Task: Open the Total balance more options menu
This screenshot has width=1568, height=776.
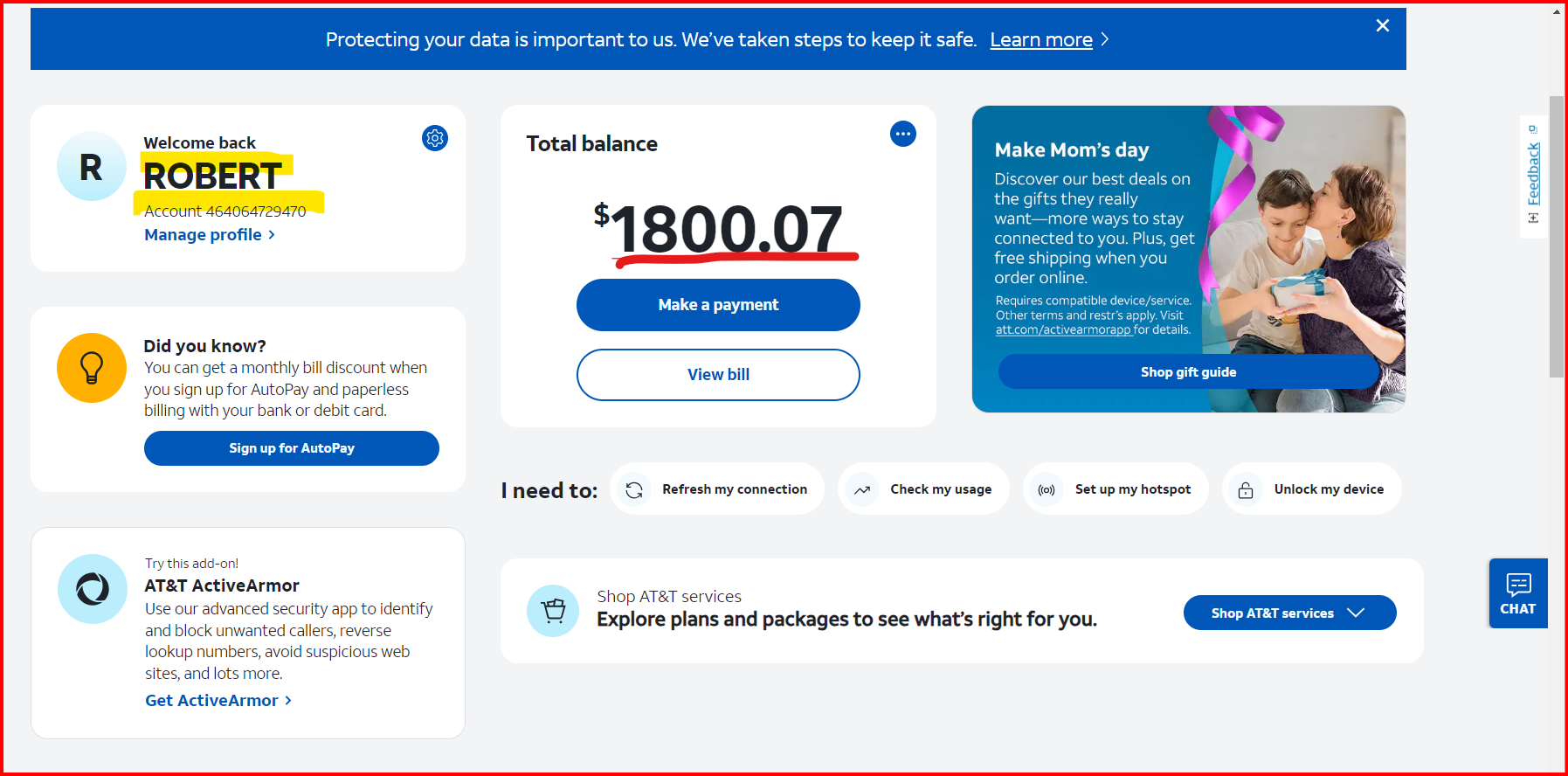Action: coord(903,134)
